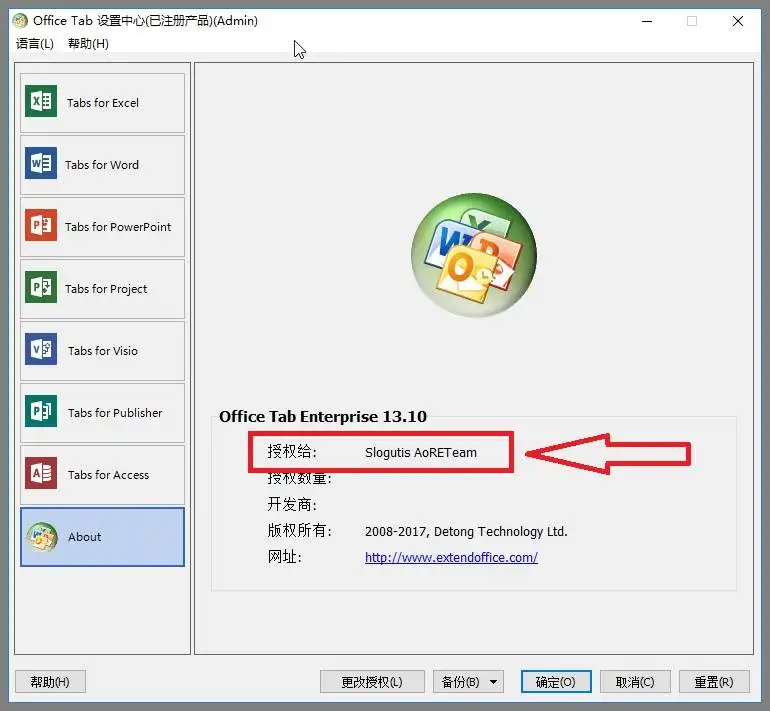The width and height of the screenshot is (770, 711).
Task: Open the extendoffice.com website link
Action: [x=451, y=558]
